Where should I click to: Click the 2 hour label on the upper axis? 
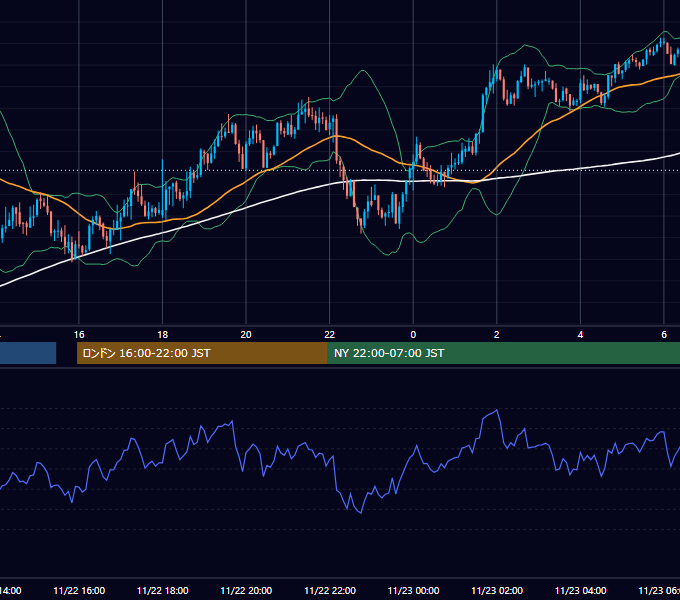tap(497, 335)
